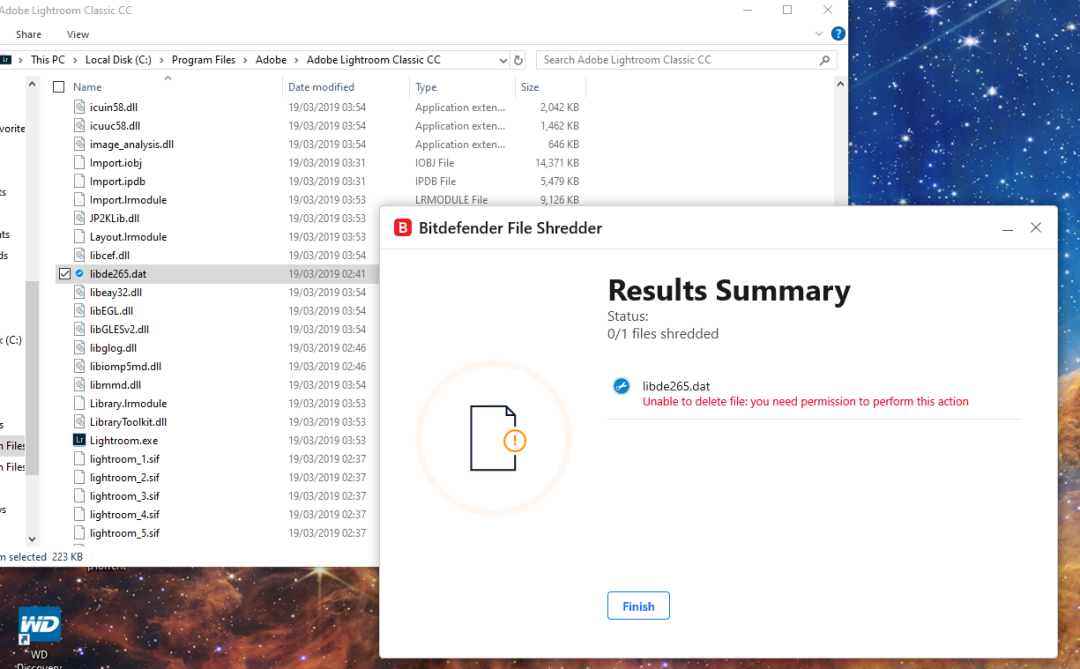Select the libbiomp5md.dll file name
The image size is (1080, 669).
[125, 367]
